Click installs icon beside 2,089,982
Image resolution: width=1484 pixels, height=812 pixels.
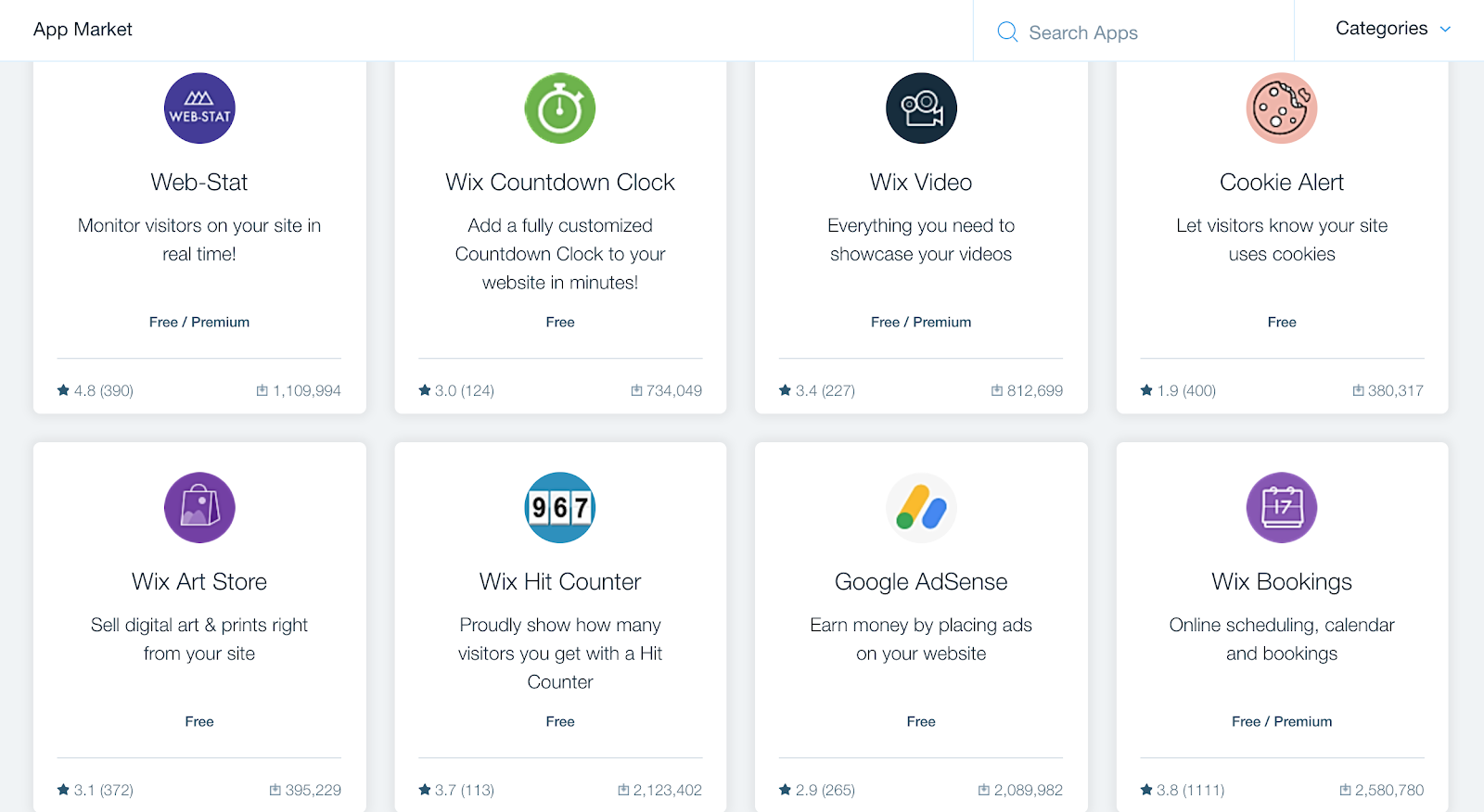pos(984,790)
